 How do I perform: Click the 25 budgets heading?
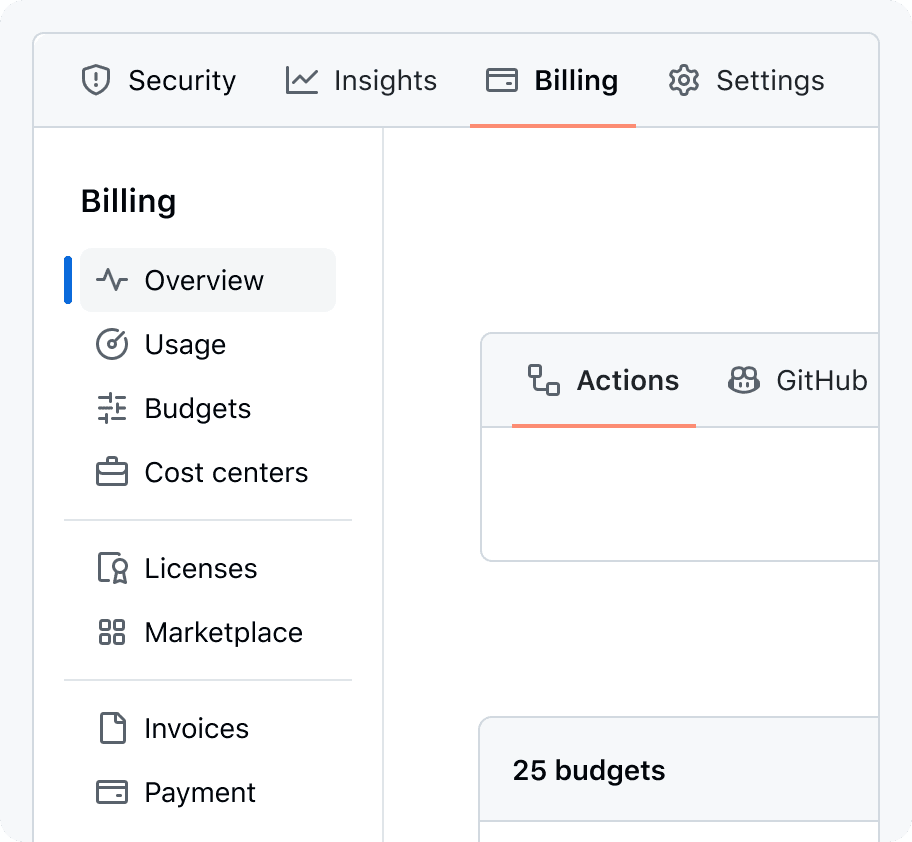(589, 770)
